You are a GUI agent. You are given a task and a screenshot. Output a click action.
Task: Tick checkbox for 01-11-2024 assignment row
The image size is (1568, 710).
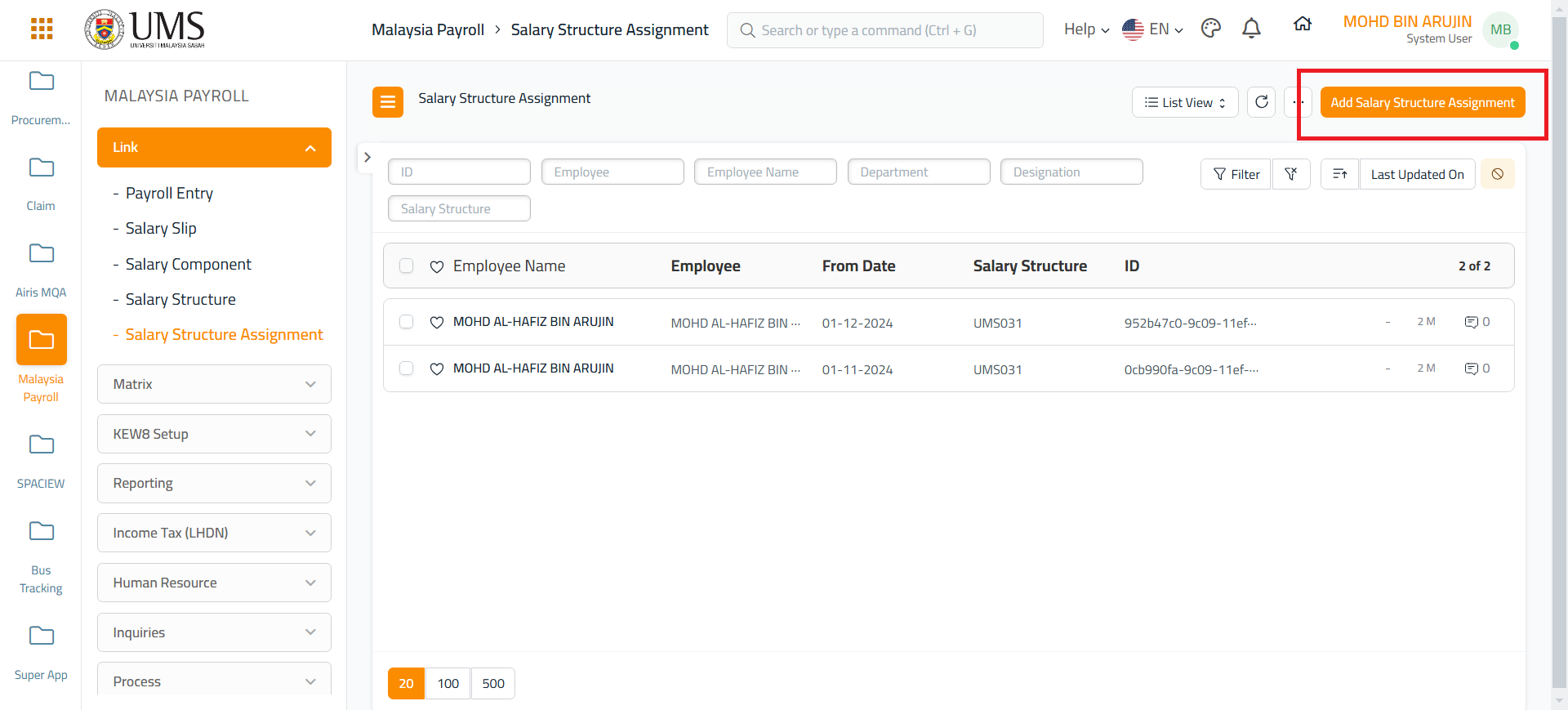coord(406,368)
